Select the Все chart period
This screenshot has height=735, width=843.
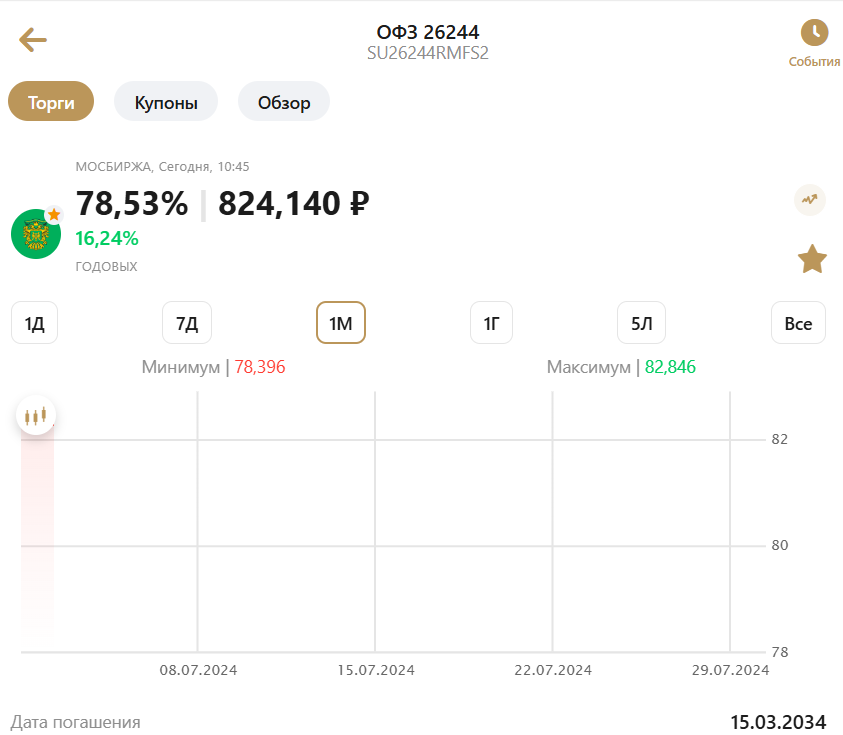point(798,323)
